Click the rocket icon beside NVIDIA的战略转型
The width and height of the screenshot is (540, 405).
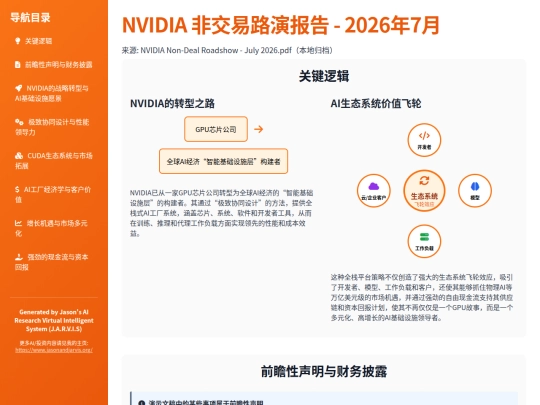[19, 88]
